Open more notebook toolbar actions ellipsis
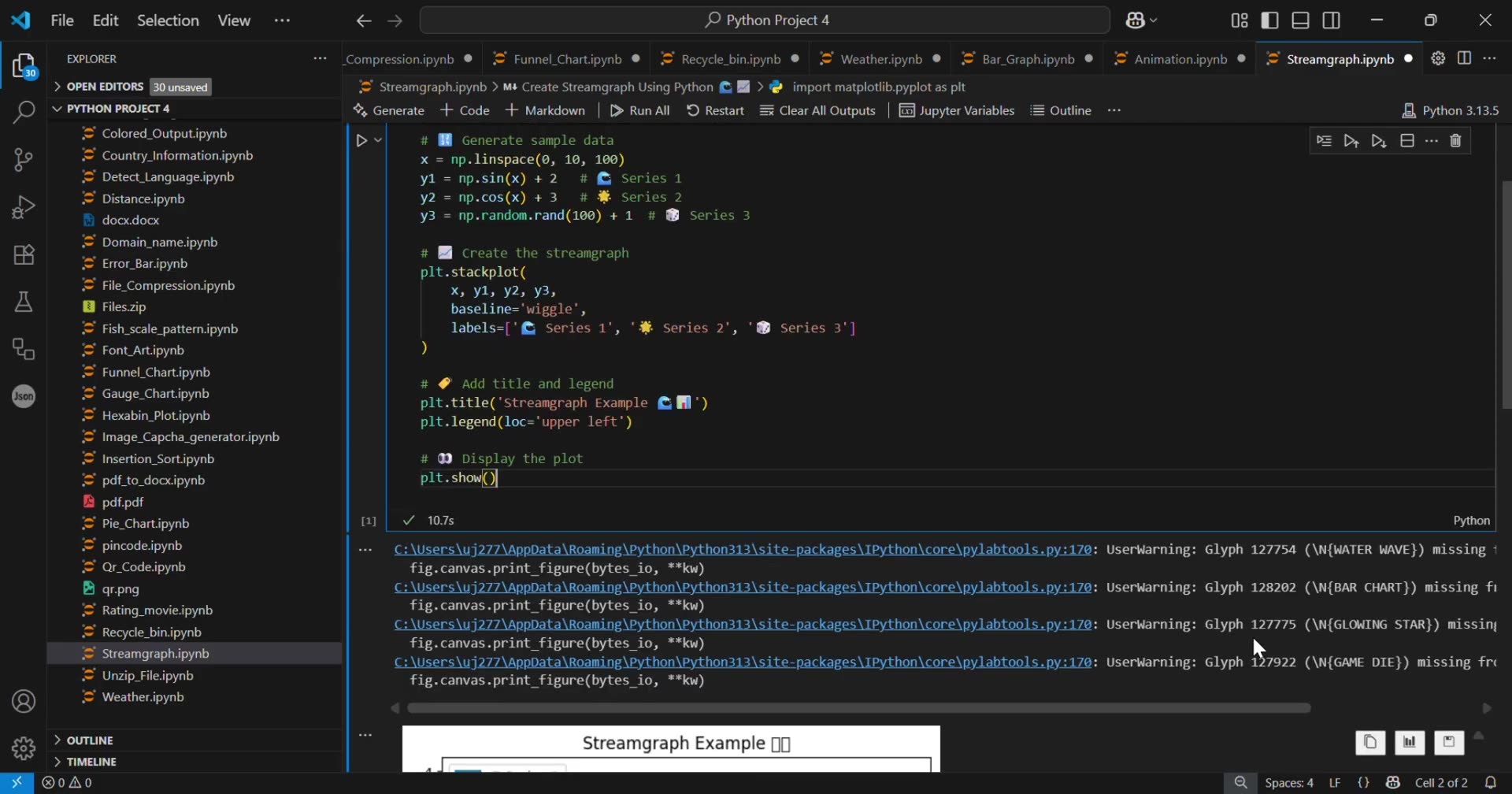The height and width of the screenshot is (794, 1512). [1114, 110]
